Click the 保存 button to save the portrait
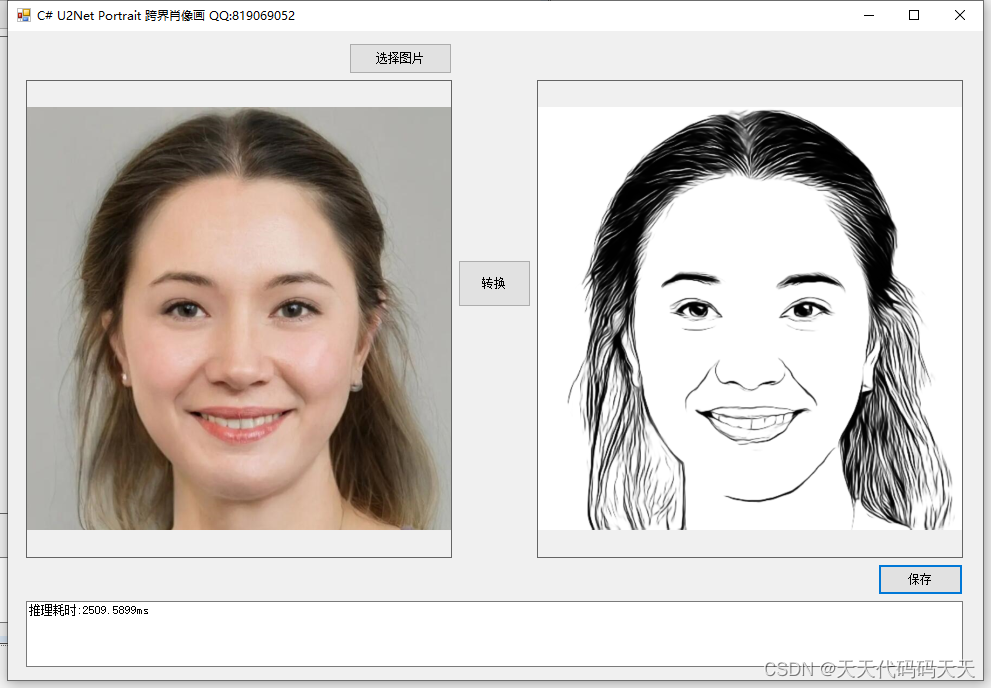The image size is (991, 688). tap(919, 579)
